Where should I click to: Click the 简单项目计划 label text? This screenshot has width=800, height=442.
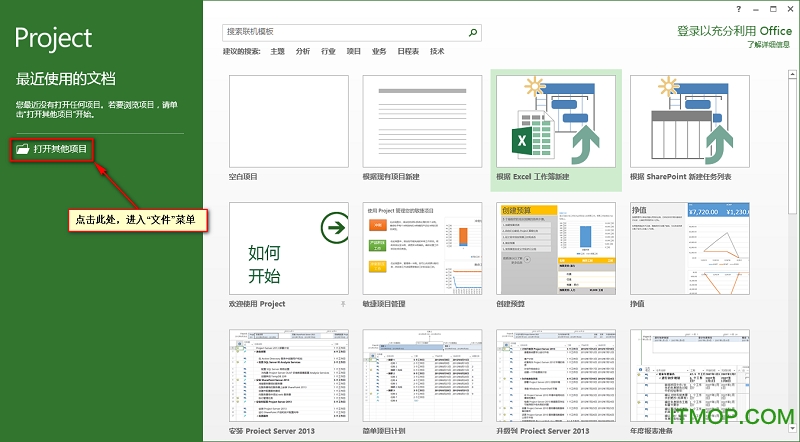384,431
